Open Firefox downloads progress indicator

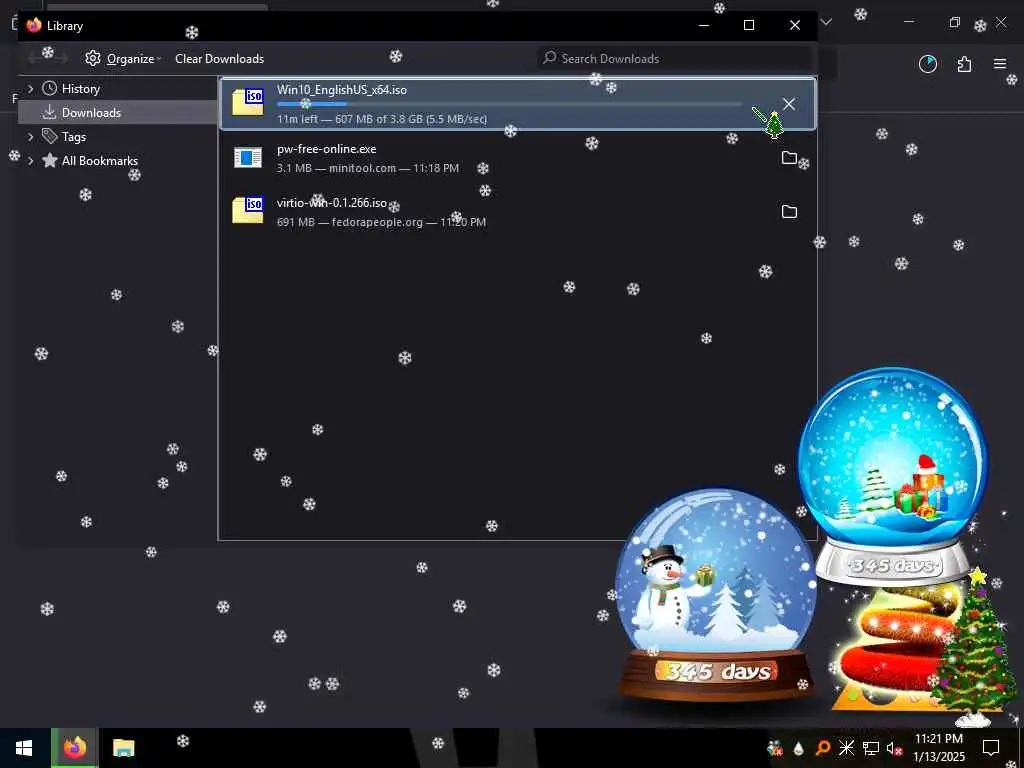click(x=928, y=64)
